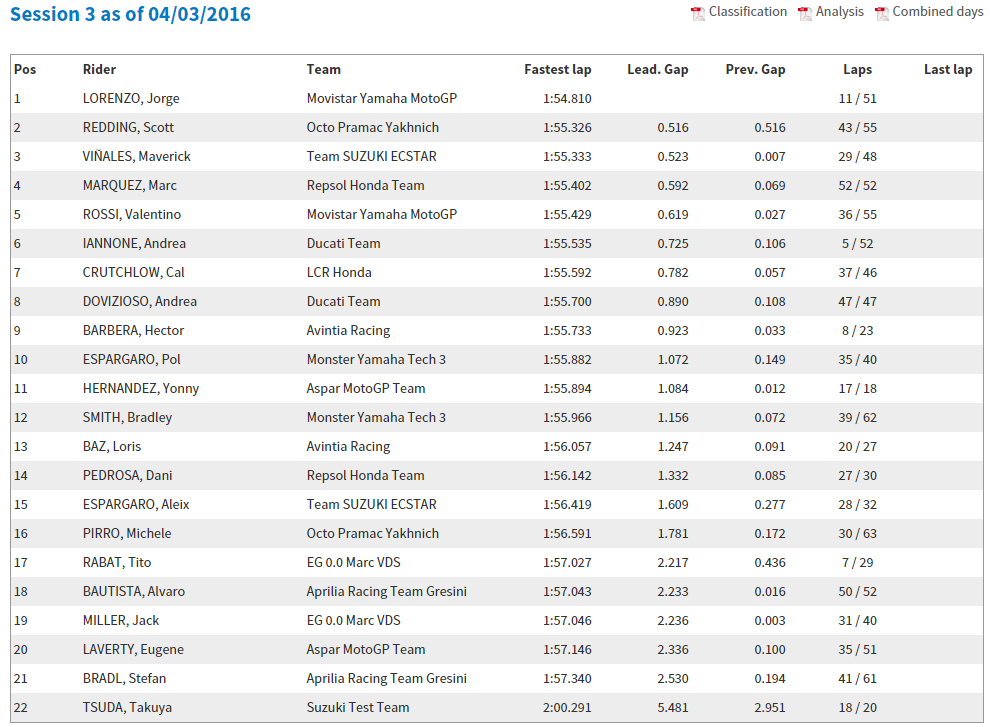Click the Last lap column header

coord(947,69)
